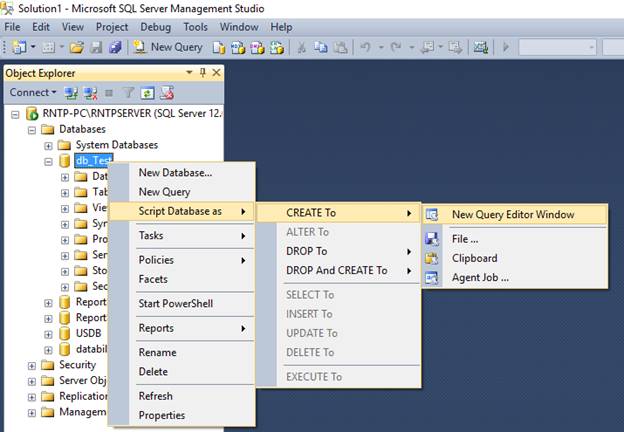The width and height of the screenshot is (624, 432).
Task: Click the Cut scissors icon
Action: pyautogui.click(x=302, y=48)
